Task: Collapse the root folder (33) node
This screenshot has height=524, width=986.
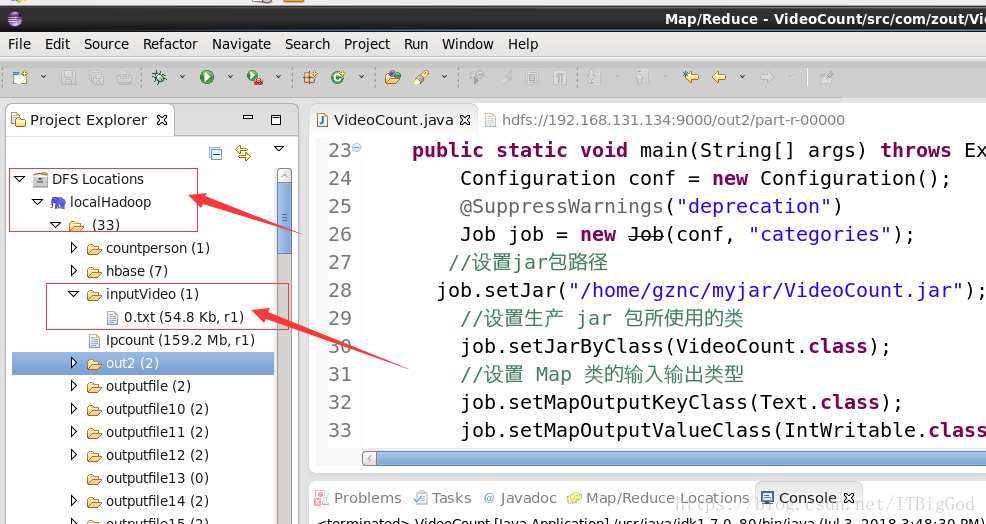Action: [x=55, y=225]
